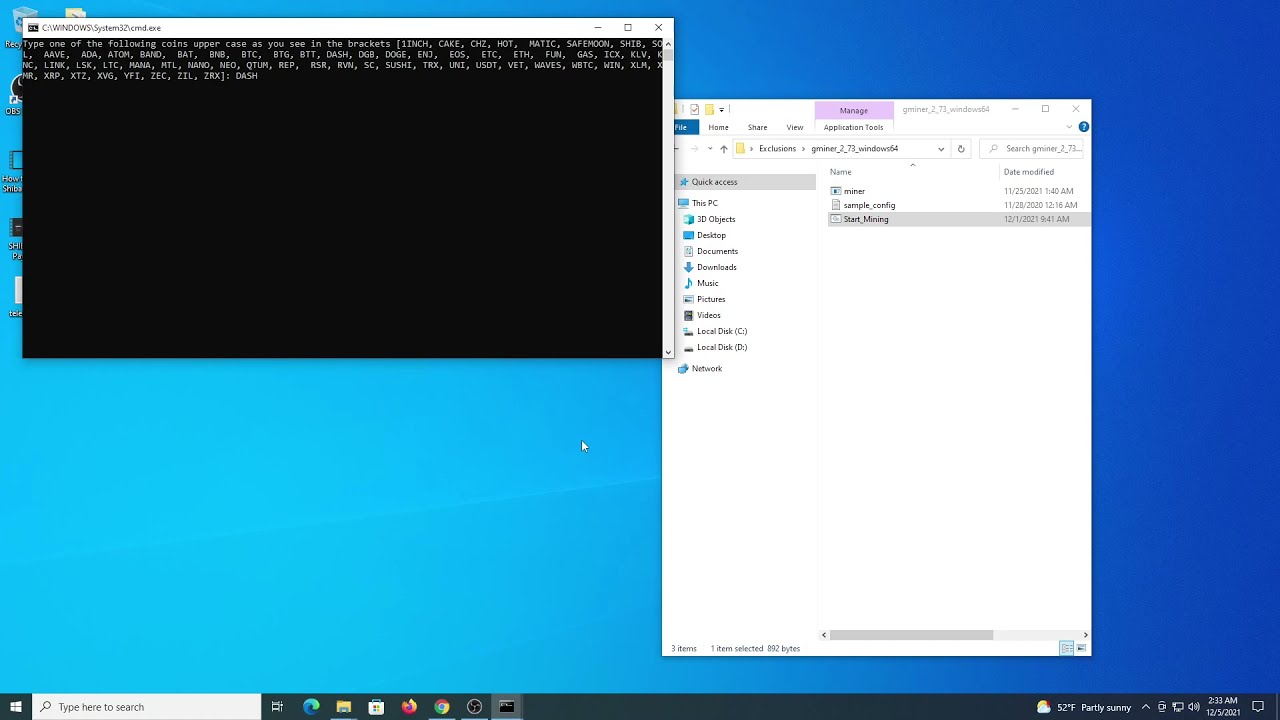Screen dimensions: 1280x720
Task: Switch to details view layout
Action: pos(1067,649)
